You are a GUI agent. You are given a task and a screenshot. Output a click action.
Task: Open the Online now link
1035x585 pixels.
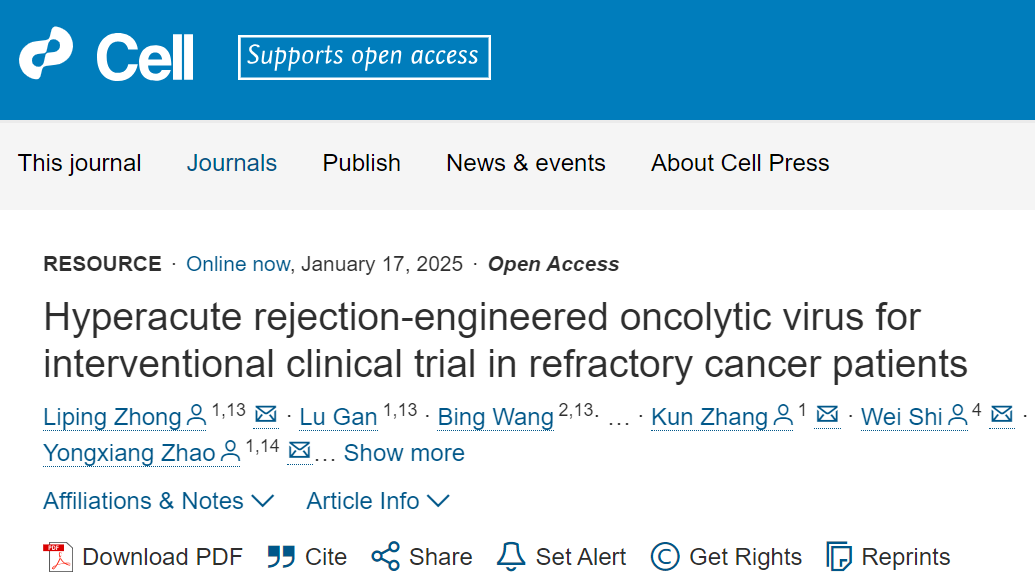[x=238, y=264]
